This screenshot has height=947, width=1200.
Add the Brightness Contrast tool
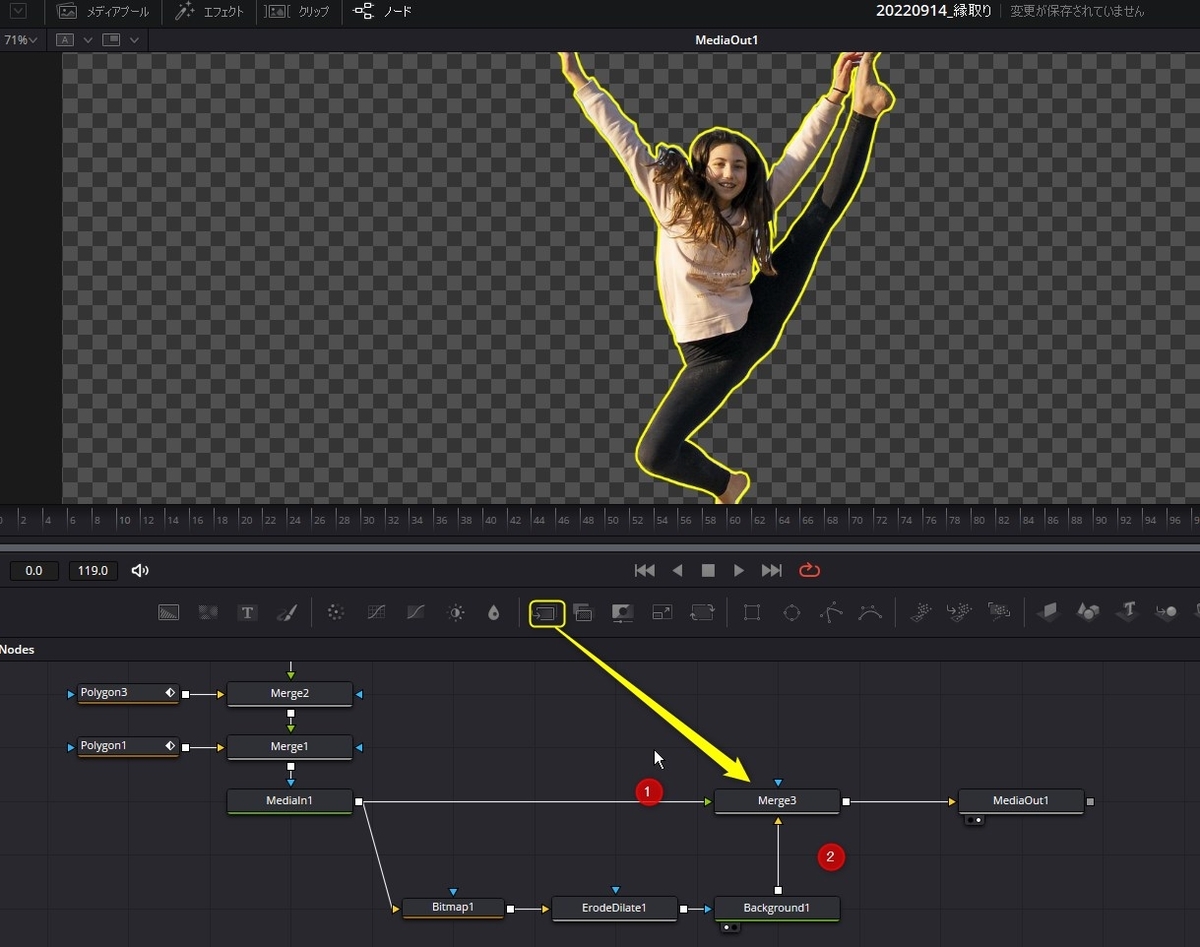point(456,612)
